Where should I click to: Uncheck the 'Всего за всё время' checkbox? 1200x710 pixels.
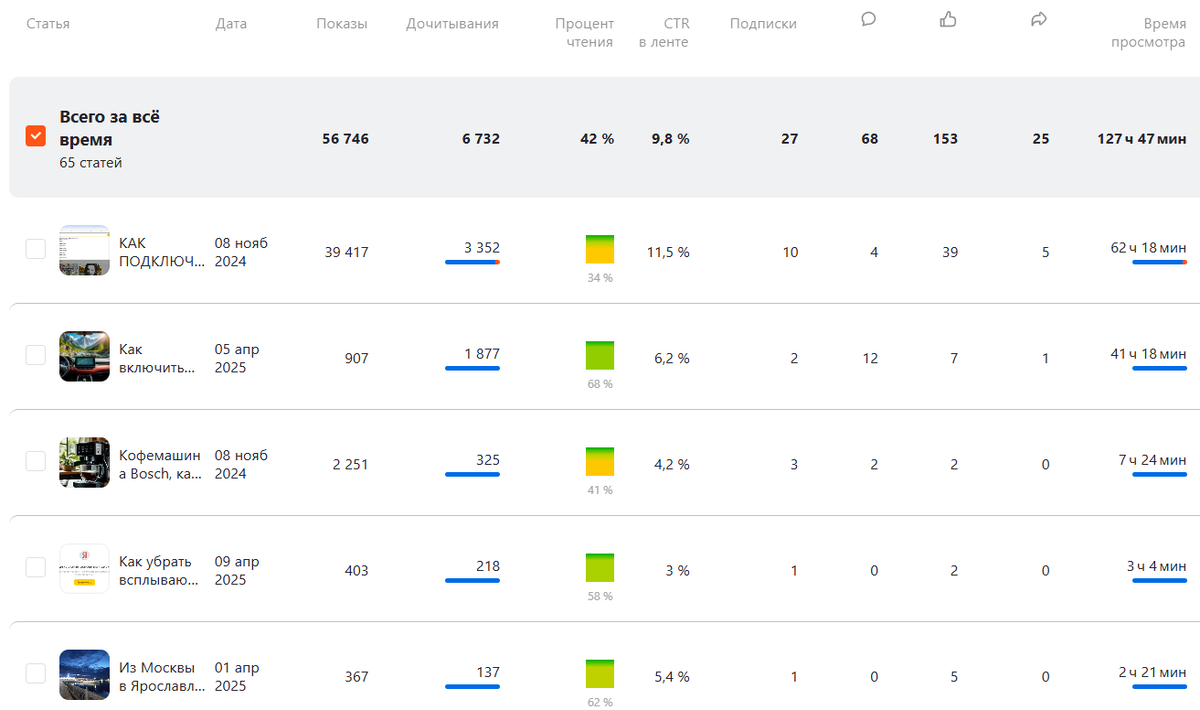(35, 136)
